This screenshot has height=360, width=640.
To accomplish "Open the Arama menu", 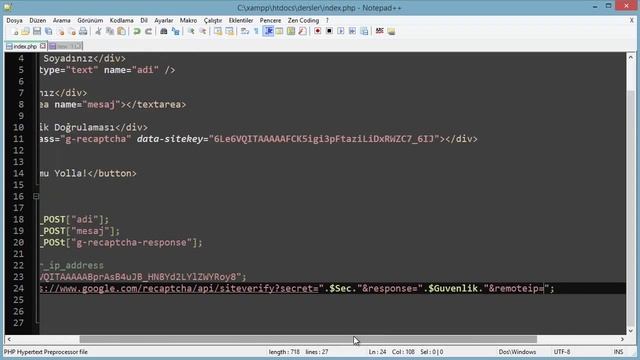I will pos(62,20).
